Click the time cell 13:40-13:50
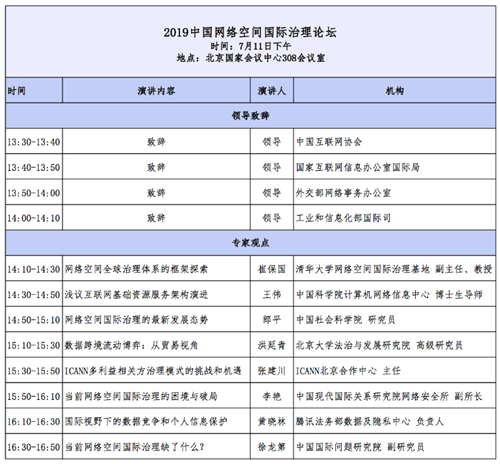 point(34,167)
